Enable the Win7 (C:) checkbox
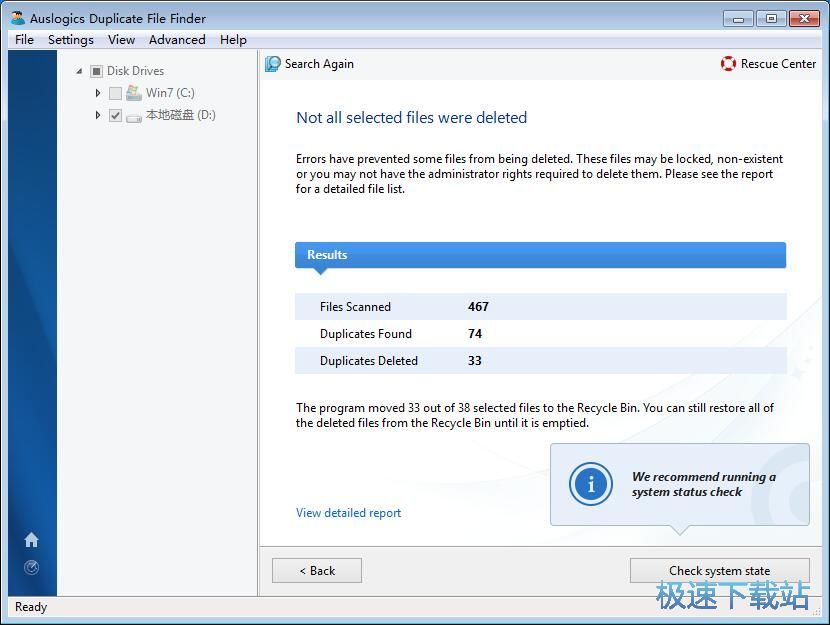This screenshot has width=830, height=625. point(115,93)
